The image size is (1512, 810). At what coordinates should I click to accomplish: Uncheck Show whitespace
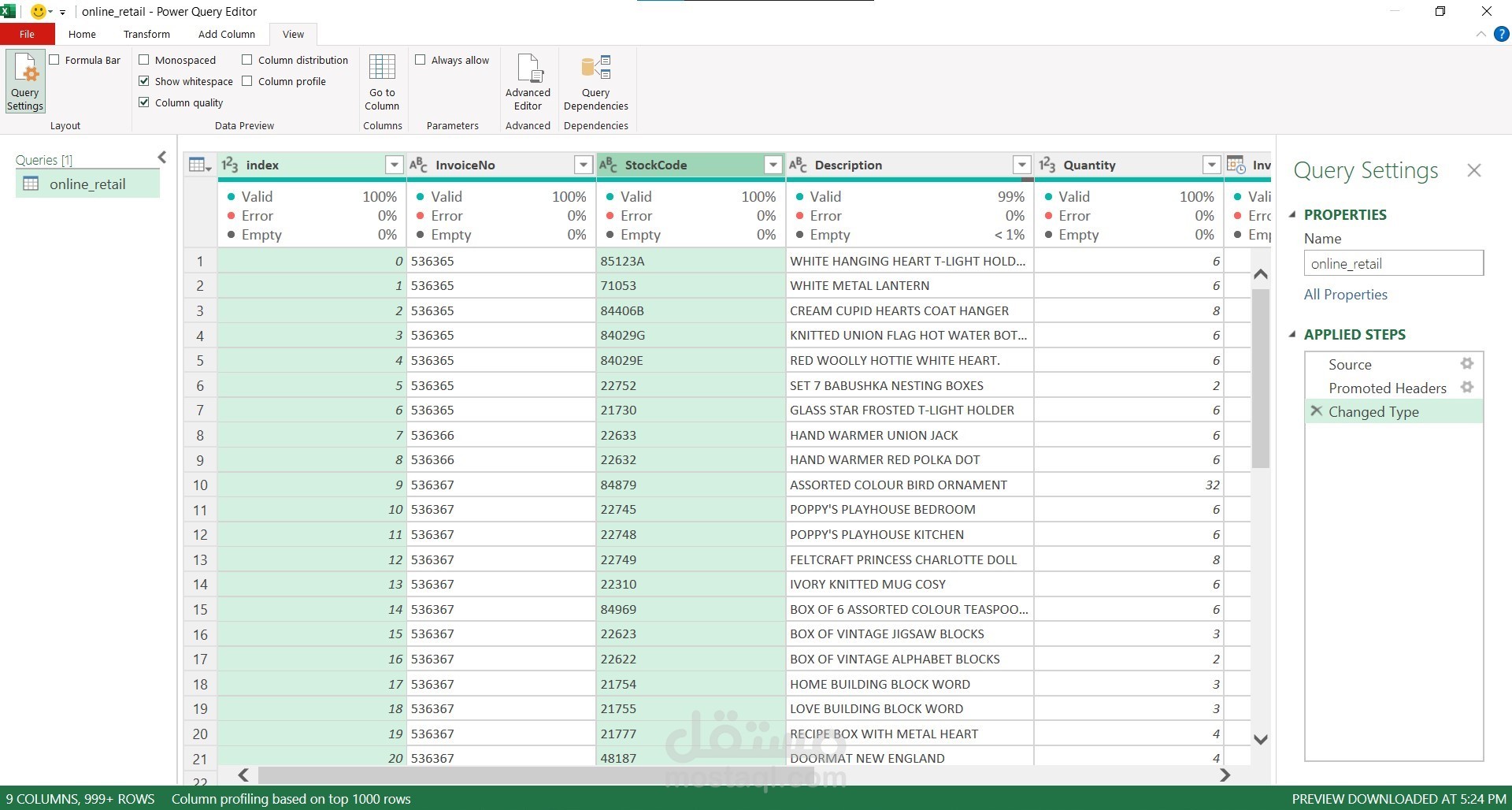point(144,81)
